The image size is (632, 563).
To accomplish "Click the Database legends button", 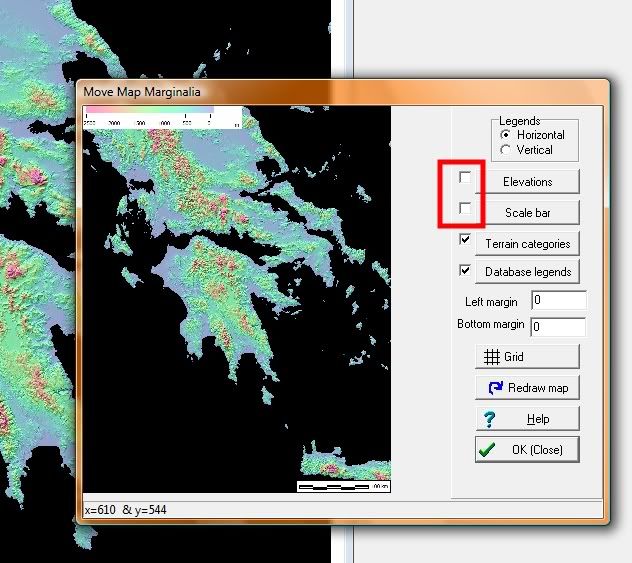I will pos(527,272).
